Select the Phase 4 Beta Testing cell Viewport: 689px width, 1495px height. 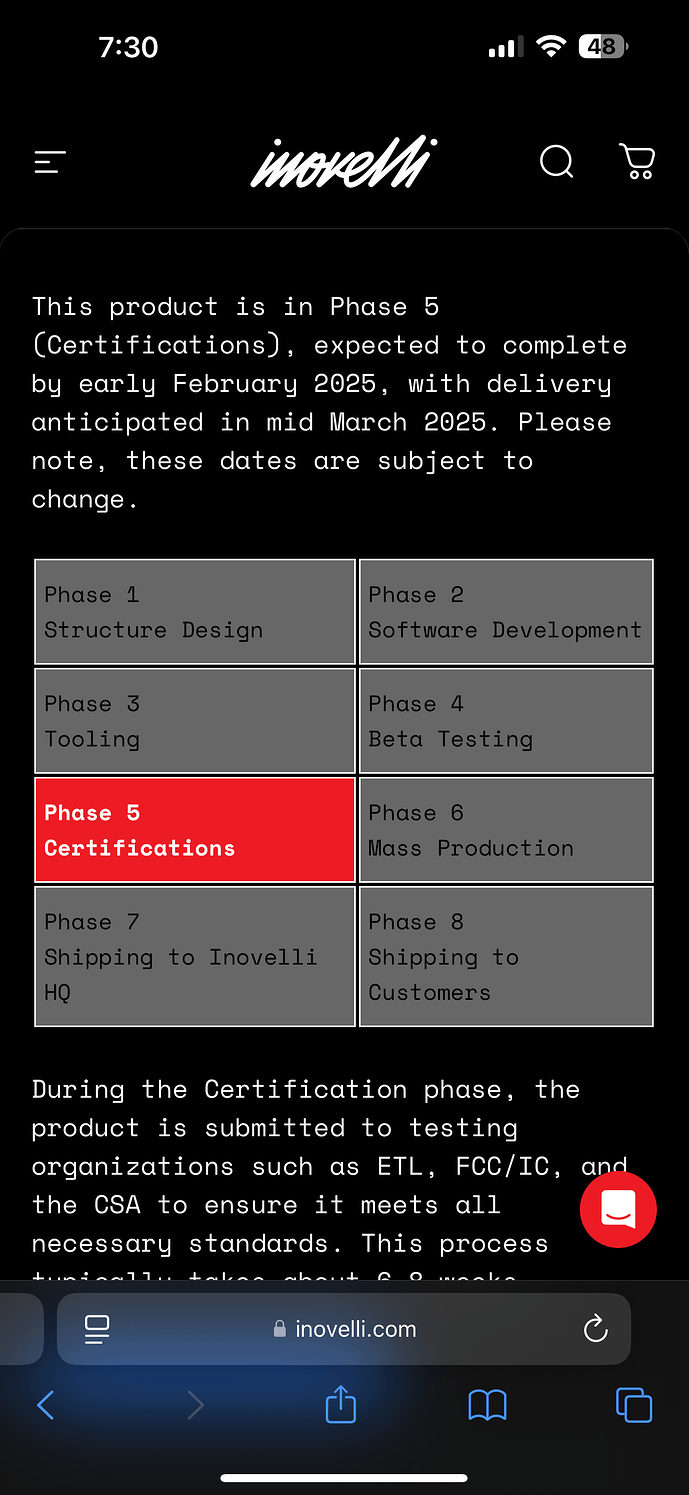pos(506,721)
